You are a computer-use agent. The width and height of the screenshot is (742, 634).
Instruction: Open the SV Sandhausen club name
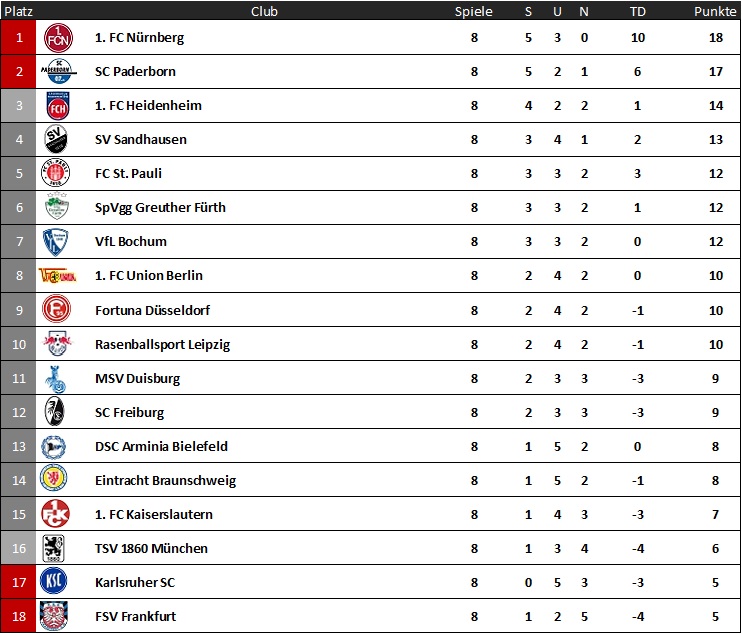point(141,140)
